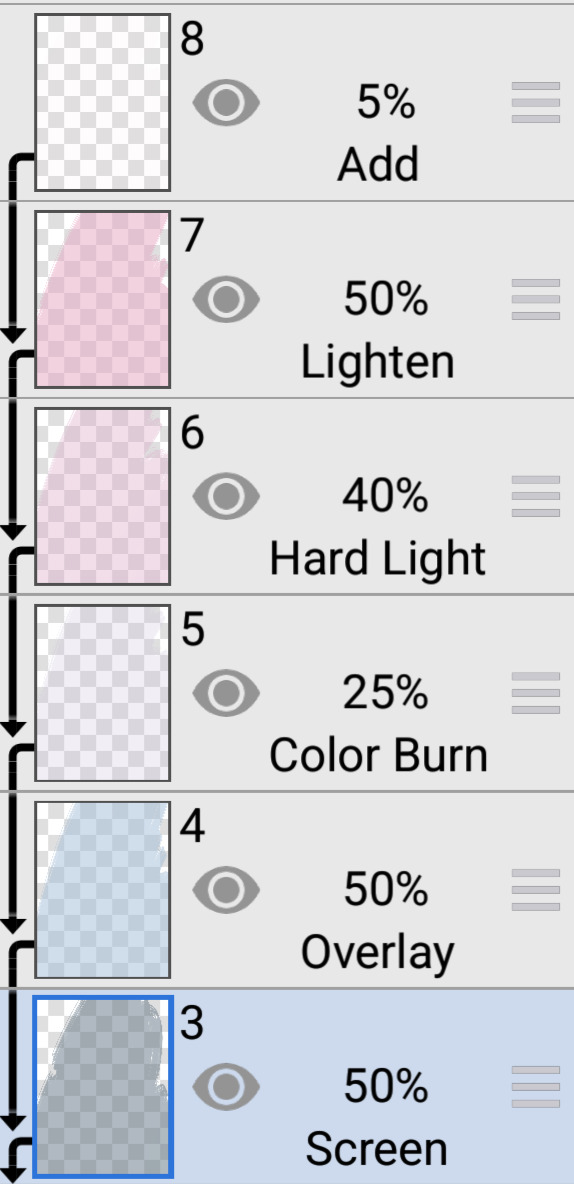
Task: Open the Hard Light blend mode label
Action: point(378,559)
